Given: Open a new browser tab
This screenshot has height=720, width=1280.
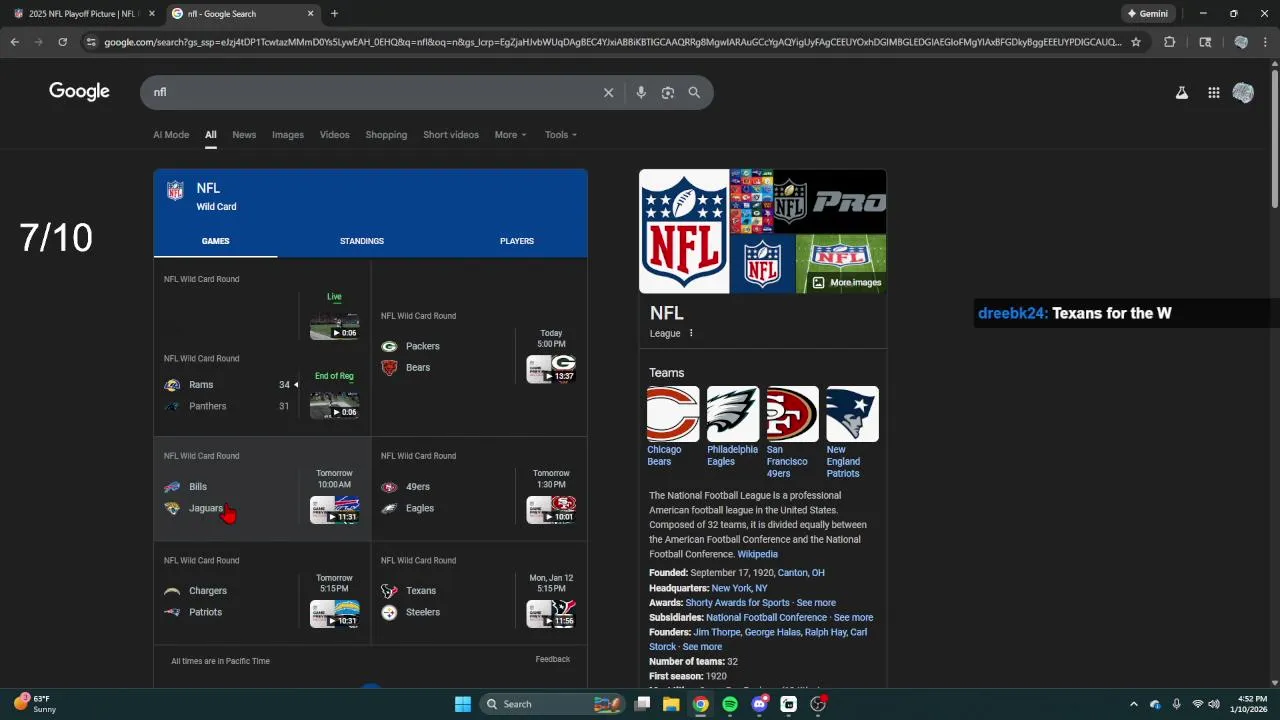Looking at the screenshot, I should [x=334, y=14].
